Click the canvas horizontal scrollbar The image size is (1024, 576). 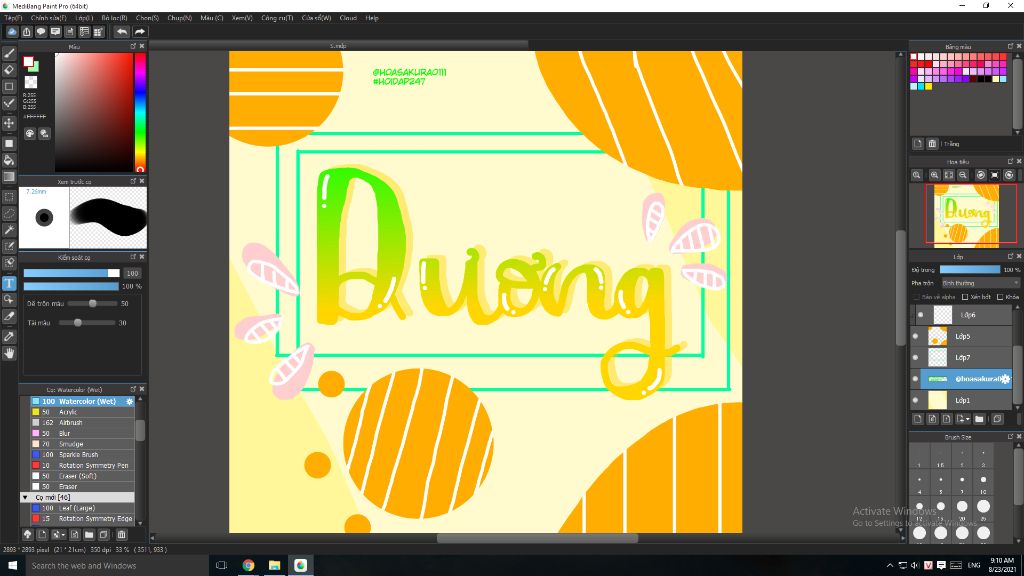pos(537,539)
